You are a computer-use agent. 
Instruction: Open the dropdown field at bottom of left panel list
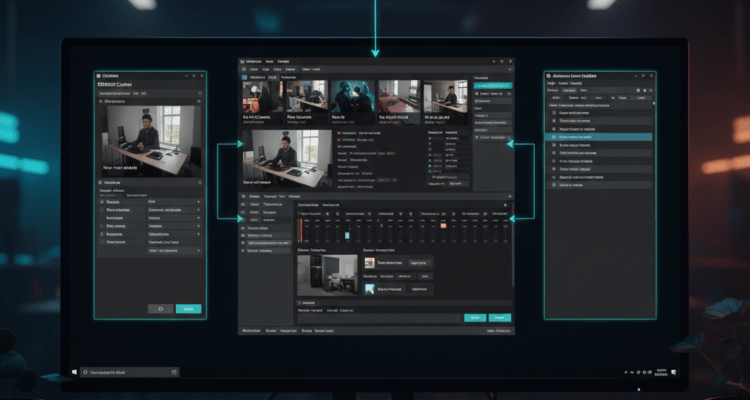pyautogui.click(x=172, y=251)
